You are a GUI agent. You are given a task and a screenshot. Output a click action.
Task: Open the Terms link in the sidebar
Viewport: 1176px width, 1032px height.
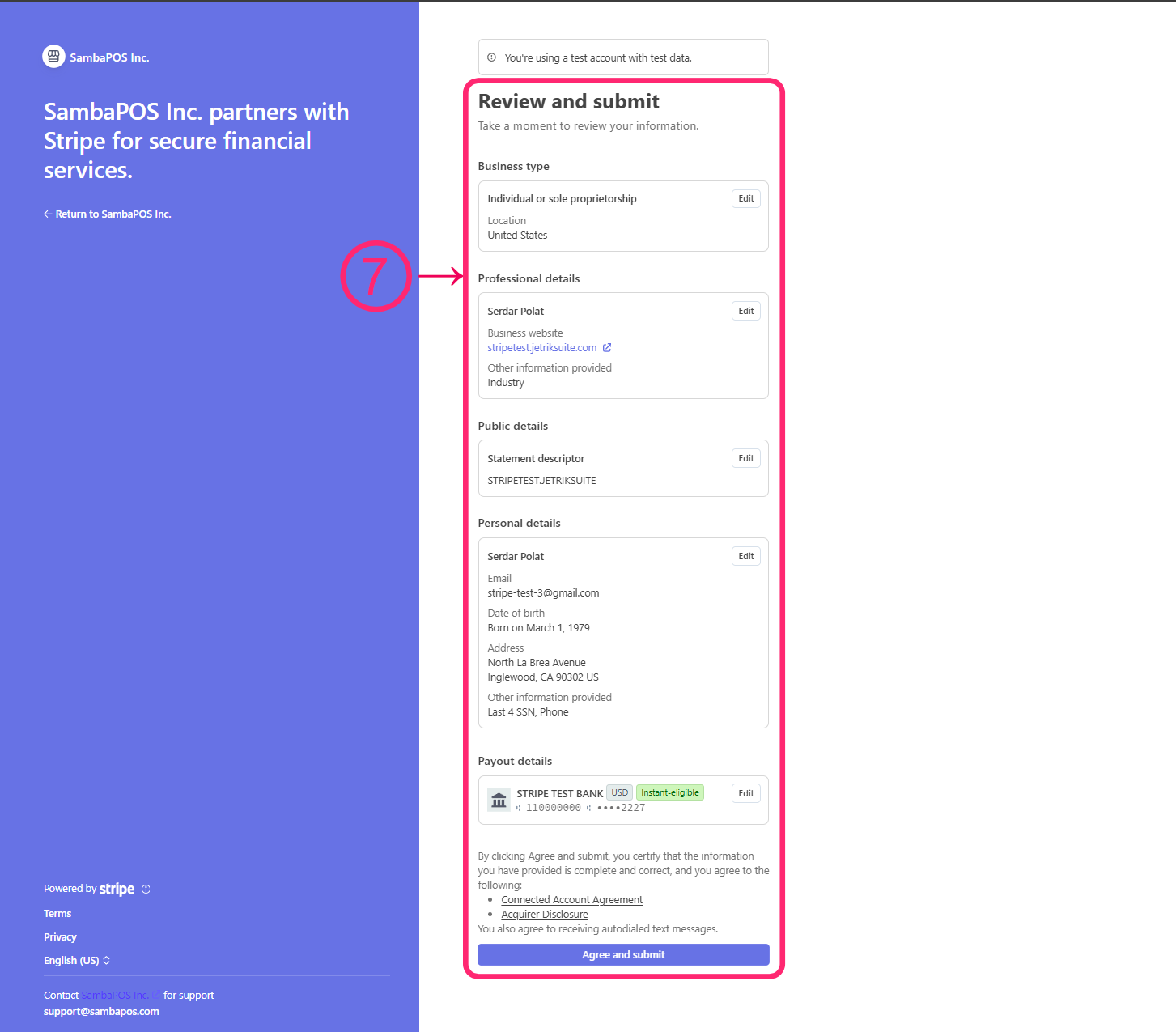pos(57,914)
